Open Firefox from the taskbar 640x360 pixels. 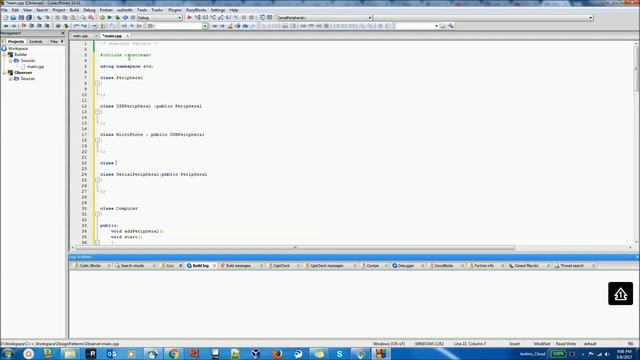coord(277,354)
